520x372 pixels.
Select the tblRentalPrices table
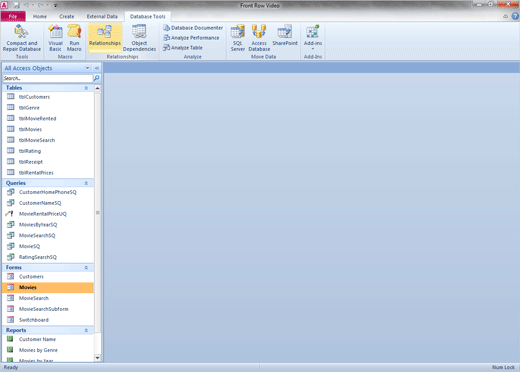(x=48, y=173)
